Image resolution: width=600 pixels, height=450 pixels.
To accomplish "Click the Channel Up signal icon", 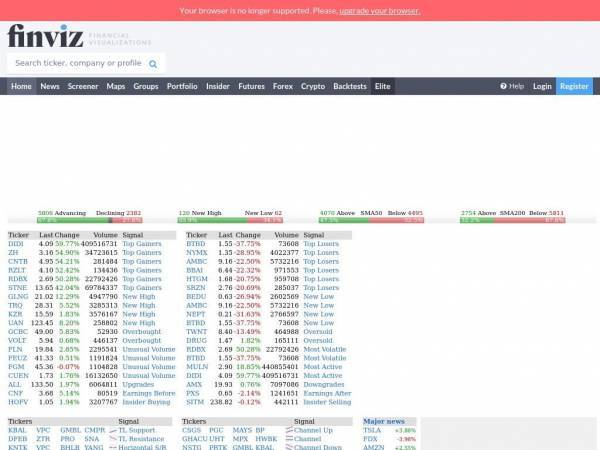I will pyautogui.click(x=289, y=430).
